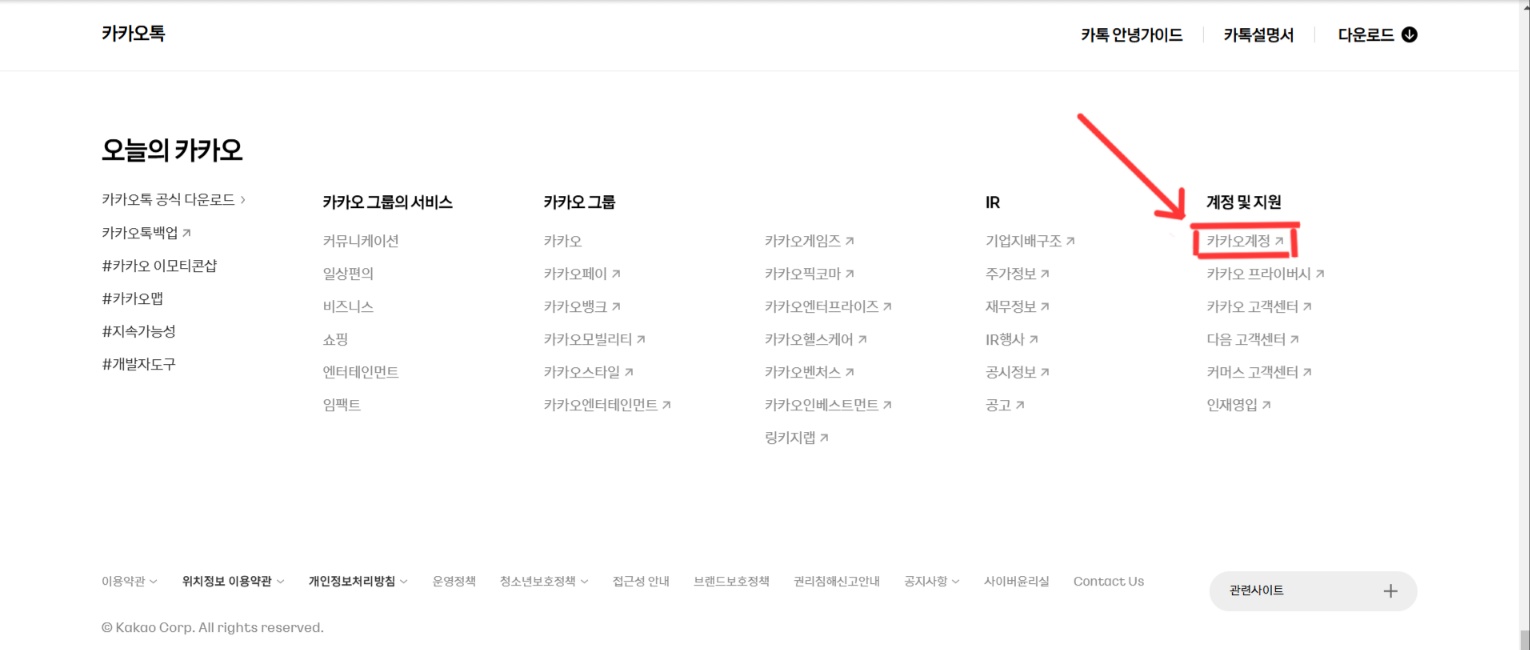This screenshot has height=650, width=1530.
Task: Open 쇼핑 service category
Action: click(x=335, y=340)
